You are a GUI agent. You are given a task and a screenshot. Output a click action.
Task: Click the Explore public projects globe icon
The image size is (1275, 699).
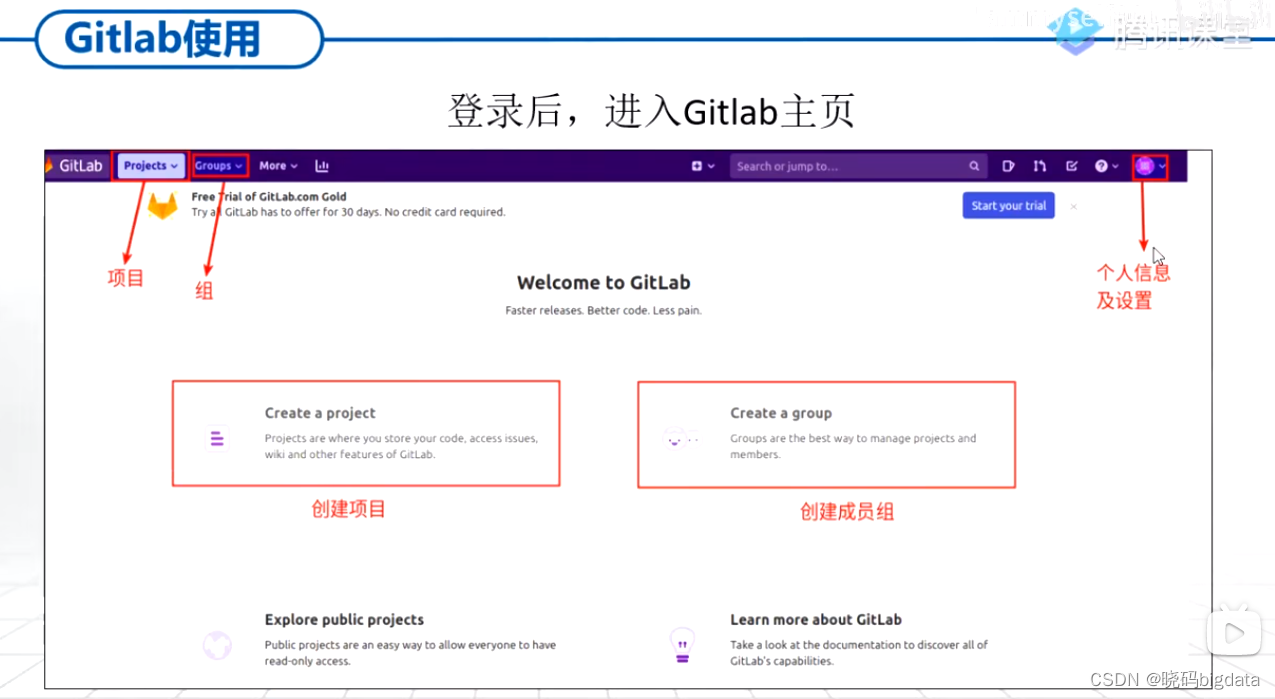(x=217, y=645)
